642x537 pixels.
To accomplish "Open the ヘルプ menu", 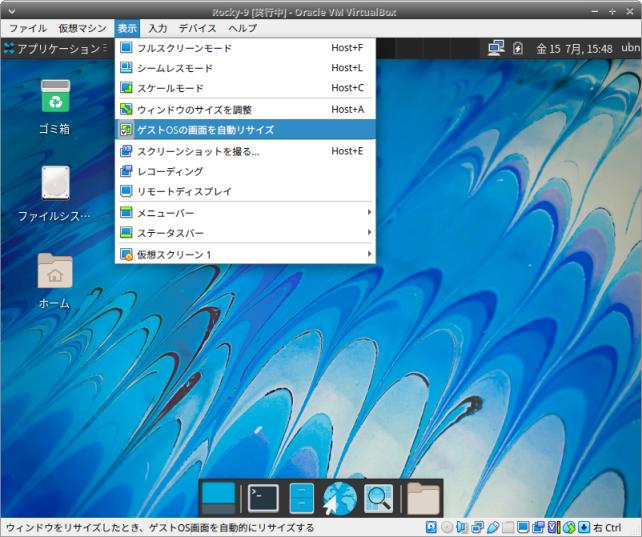I will (242, 28).
